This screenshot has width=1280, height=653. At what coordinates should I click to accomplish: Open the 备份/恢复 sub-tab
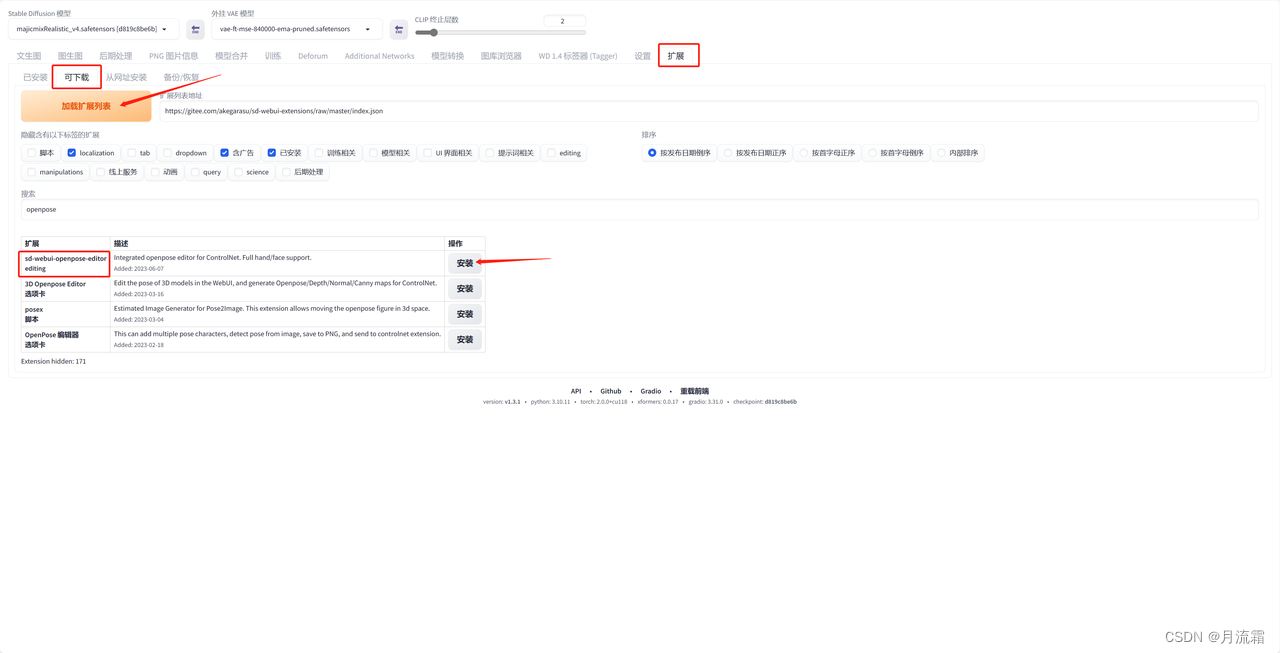(x=181, y=77)
